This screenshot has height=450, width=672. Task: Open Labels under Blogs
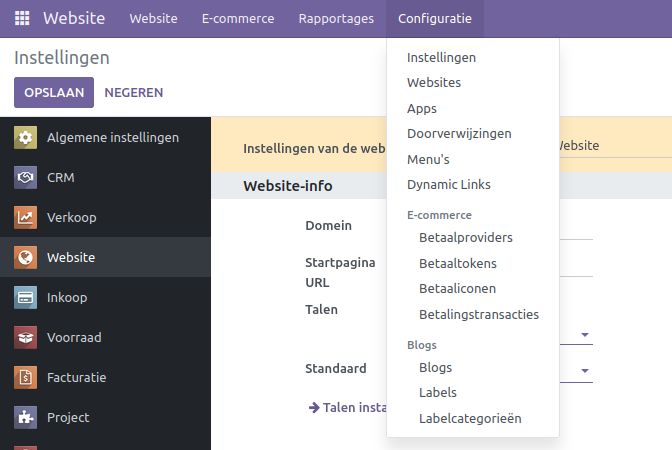click(x=438, y=393)
